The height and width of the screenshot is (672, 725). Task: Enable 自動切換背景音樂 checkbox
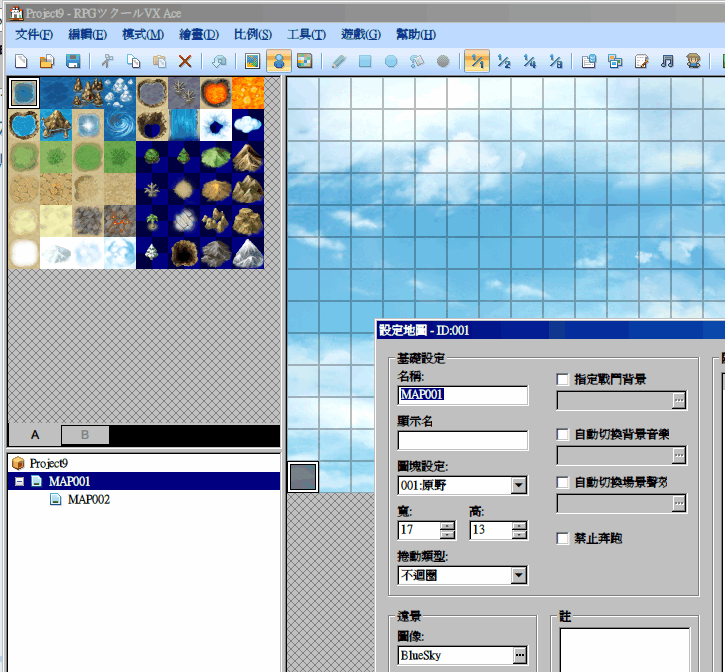562,434
